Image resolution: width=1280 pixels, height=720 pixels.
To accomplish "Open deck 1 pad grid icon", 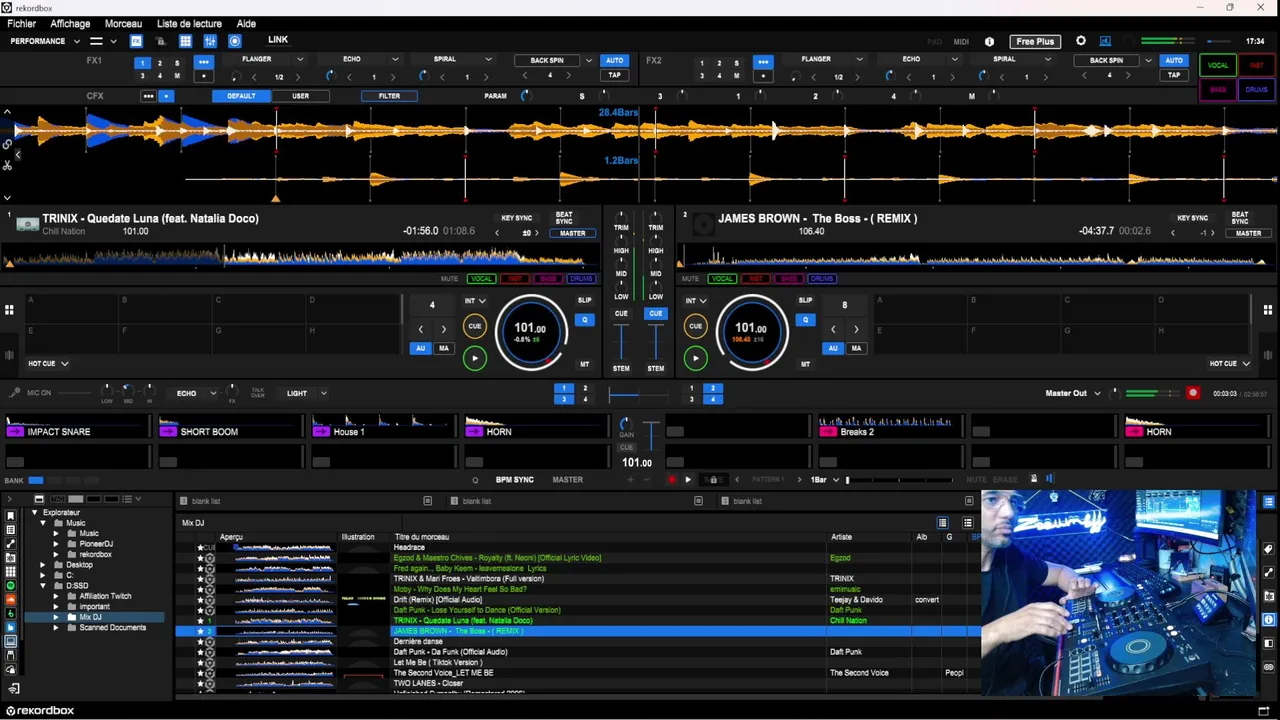I will click(x=9, y=310).
